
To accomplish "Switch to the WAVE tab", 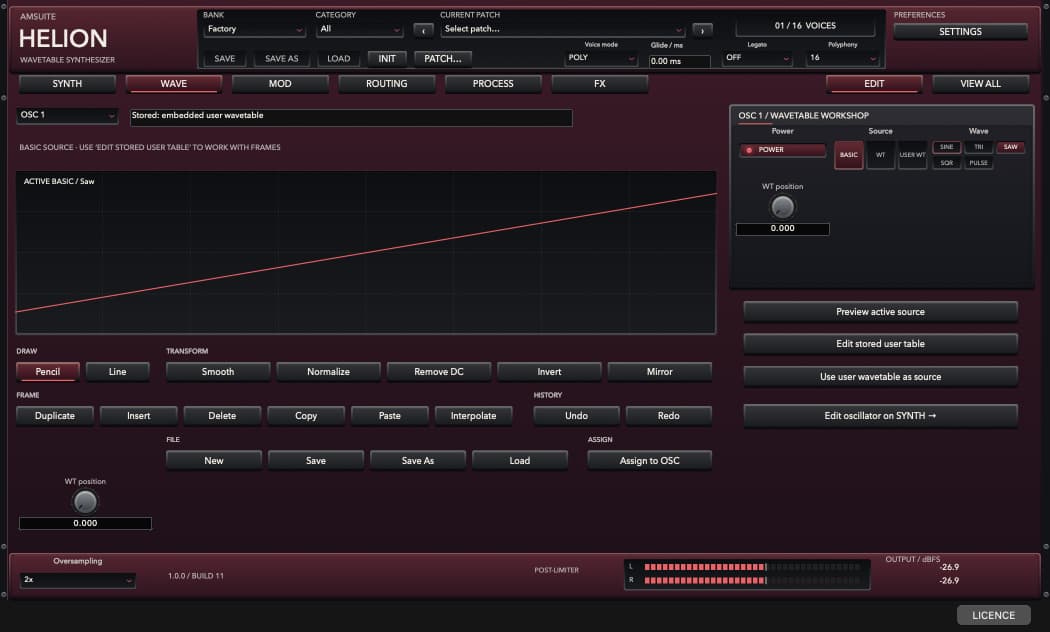I will coord(173,84).
